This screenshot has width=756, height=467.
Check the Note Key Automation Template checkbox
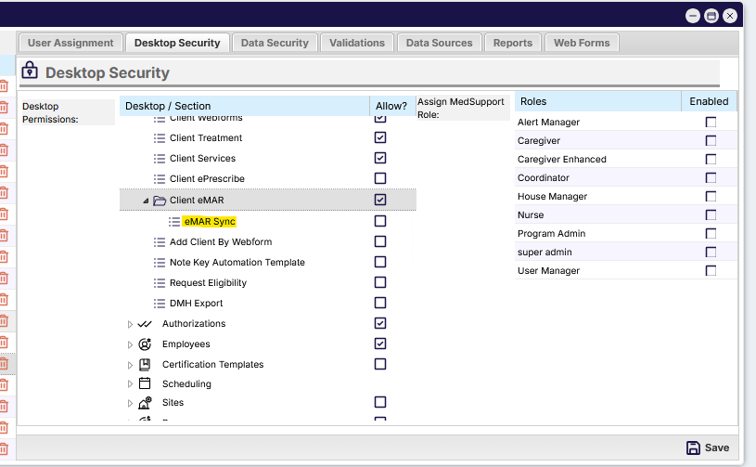(380, 262)
